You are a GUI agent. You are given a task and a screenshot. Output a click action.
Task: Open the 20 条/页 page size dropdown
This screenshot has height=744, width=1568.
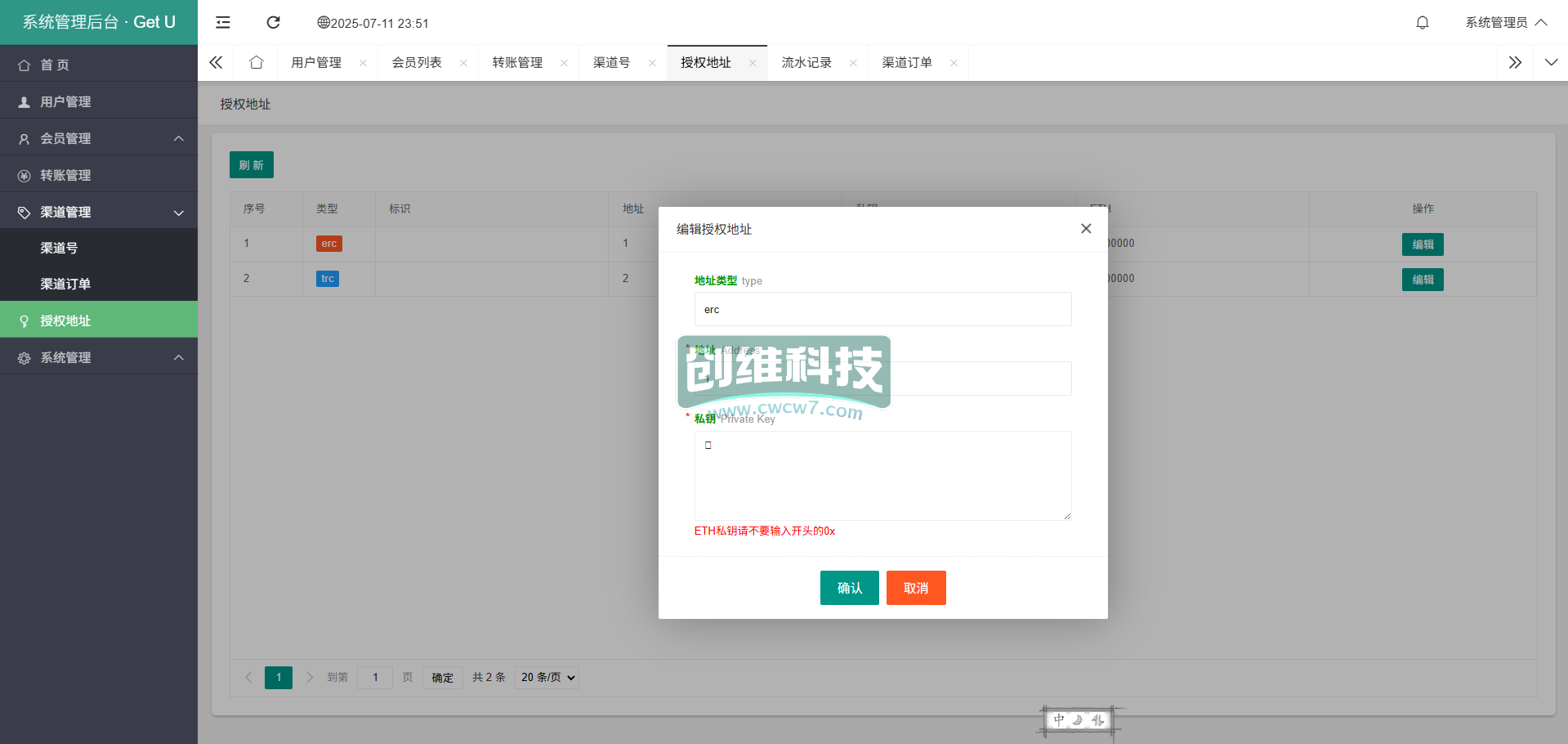click(x=547, y=677)
